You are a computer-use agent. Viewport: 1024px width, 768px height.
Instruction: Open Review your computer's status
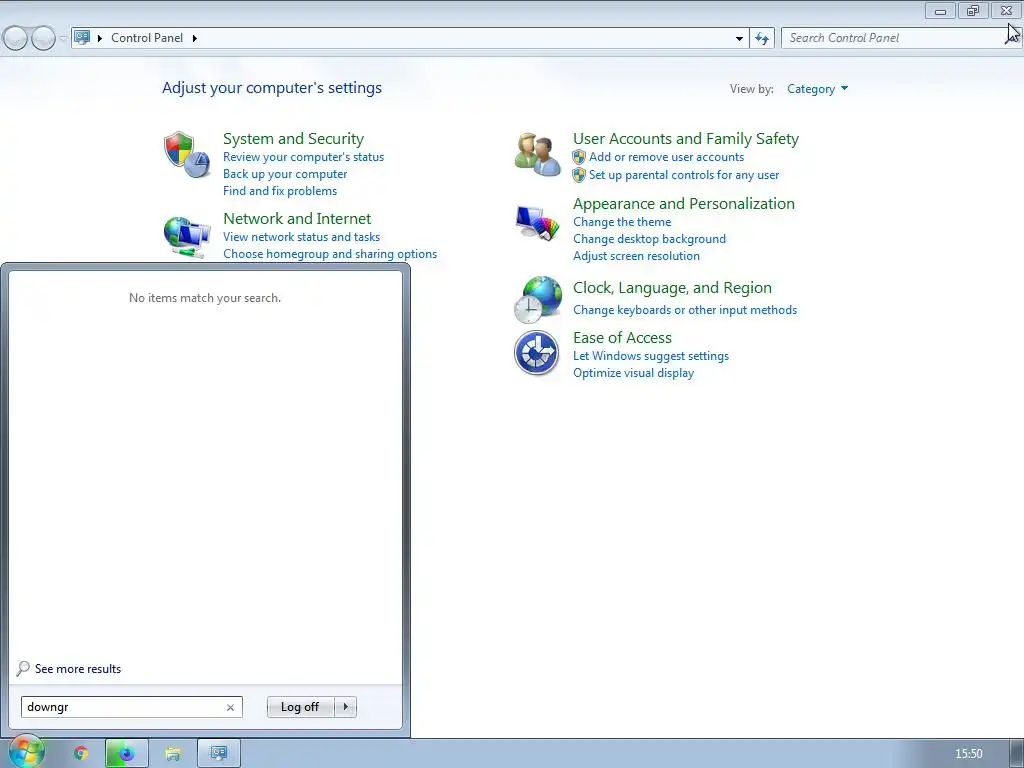point(303,157)
